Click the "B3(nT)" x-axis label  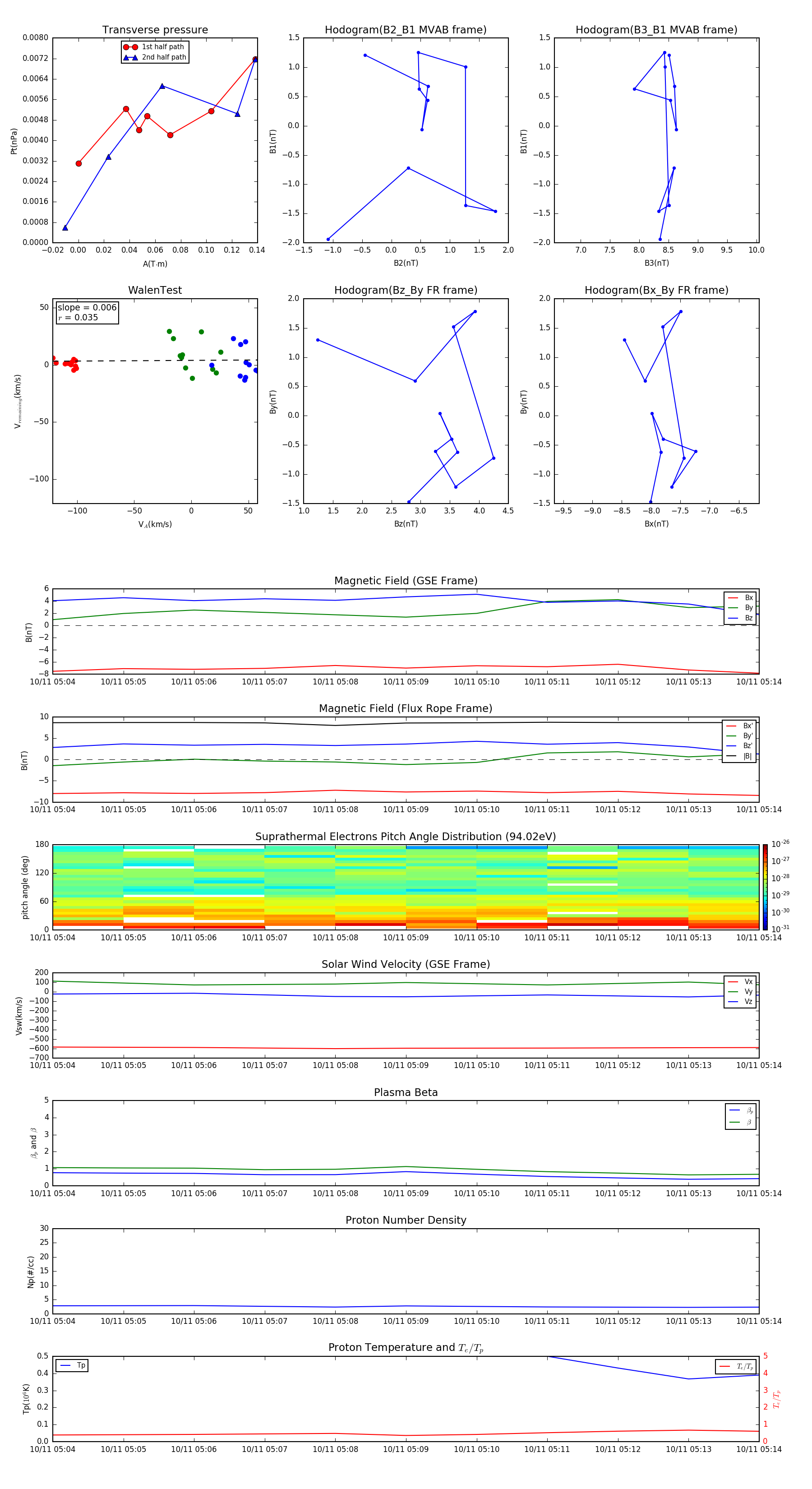tap(656, 263)
